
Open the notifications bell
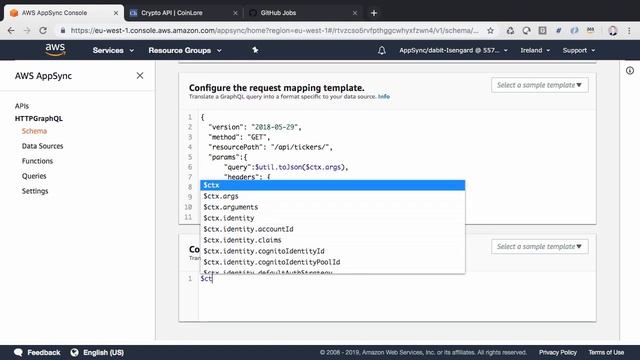pyautogui.click(x=382, y=50)
